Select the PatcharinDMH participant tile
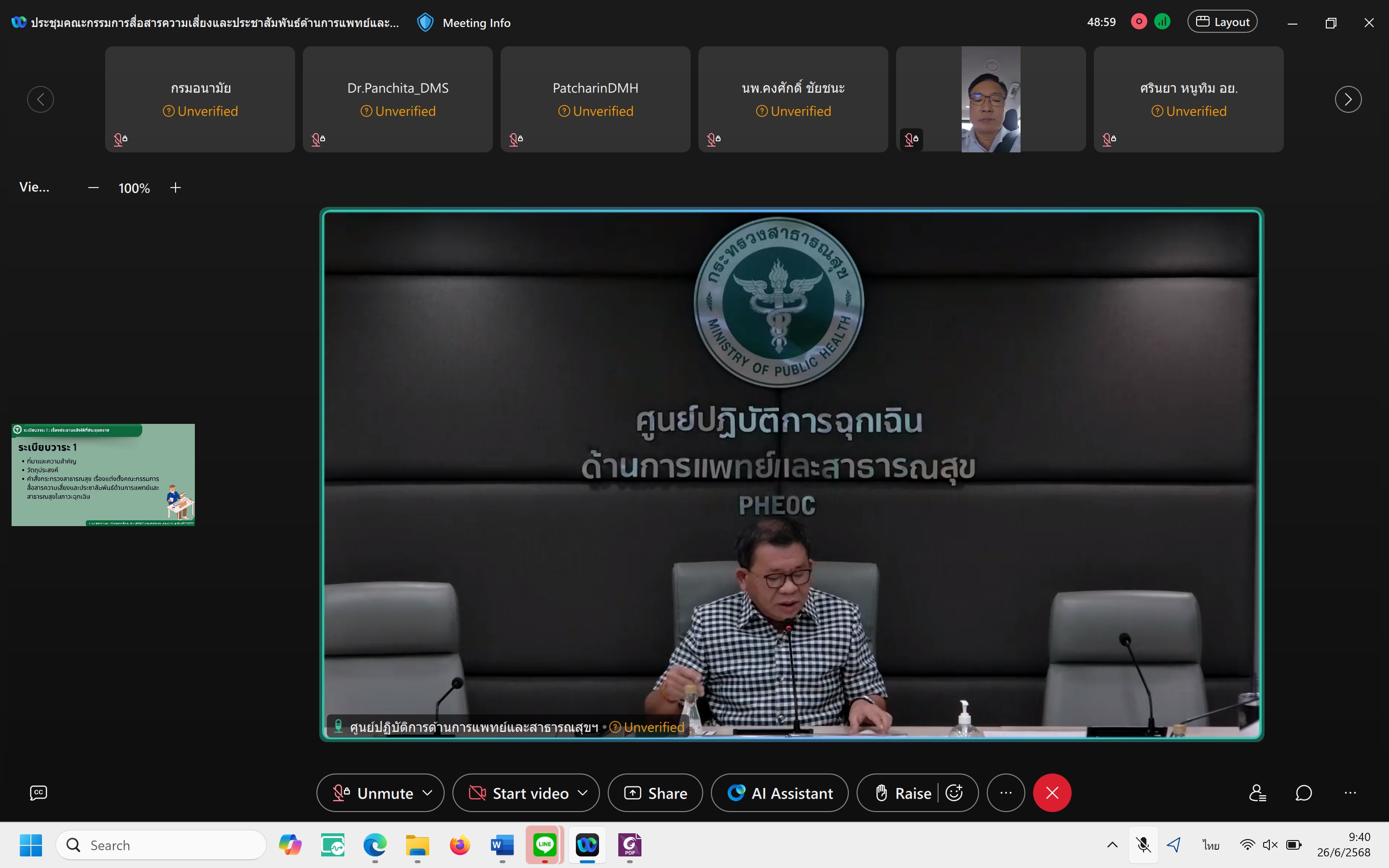 (595, 99)
